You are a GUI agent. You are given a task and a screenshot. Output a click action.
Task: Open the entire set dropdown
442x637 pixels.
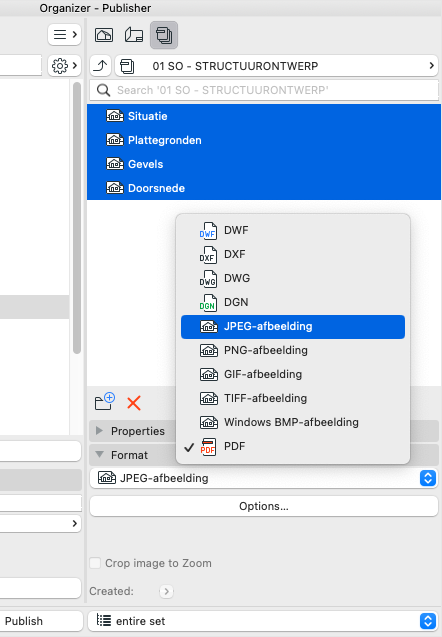(x=263, y=621)
